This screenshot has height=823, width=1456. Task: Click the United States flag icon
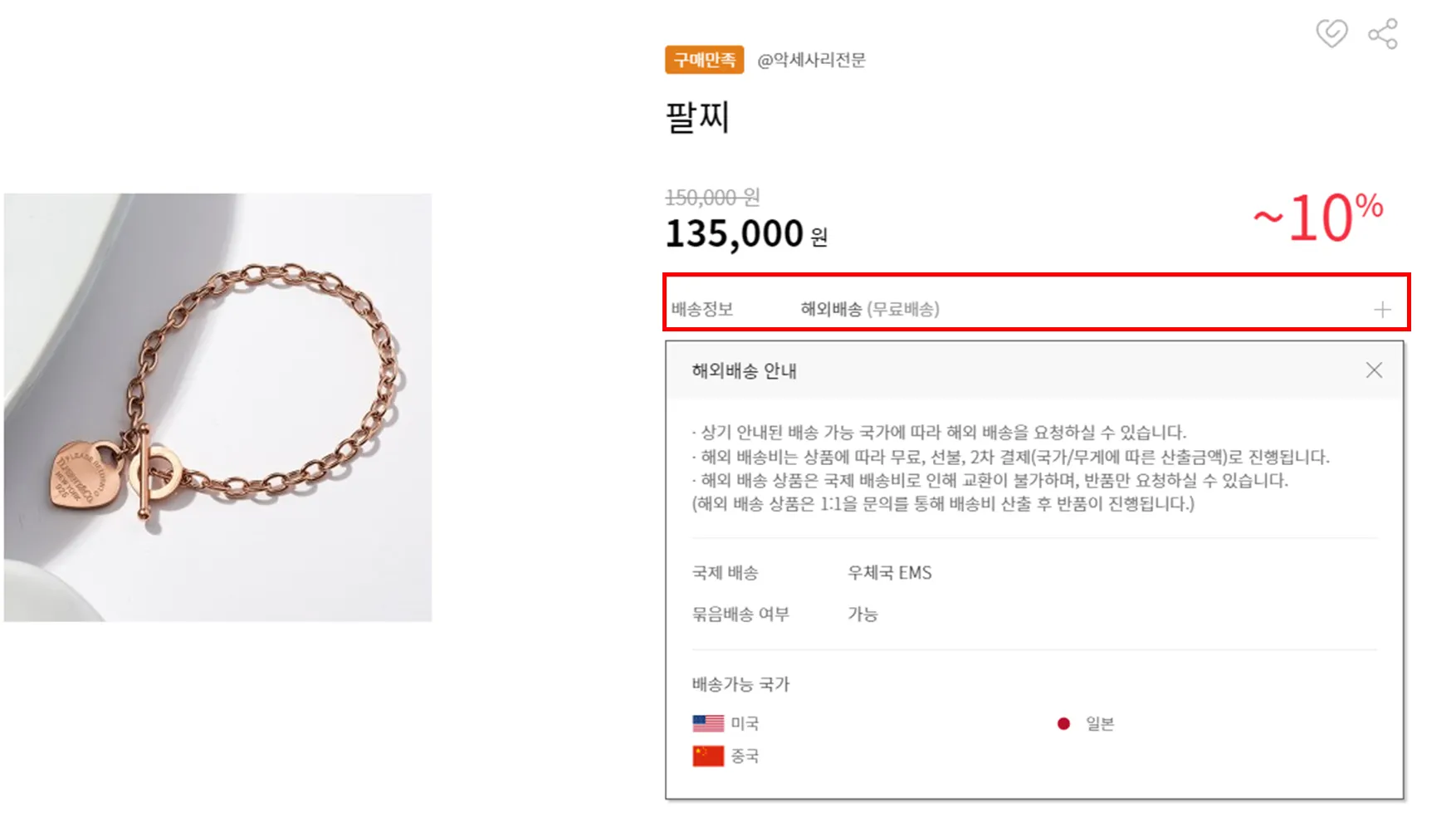point(708,723)
